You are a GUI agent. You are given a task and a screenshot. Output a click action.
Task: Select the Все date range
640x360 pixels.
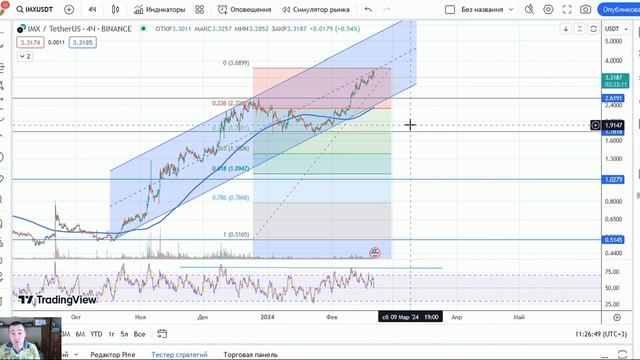click(x=139, y=334)
